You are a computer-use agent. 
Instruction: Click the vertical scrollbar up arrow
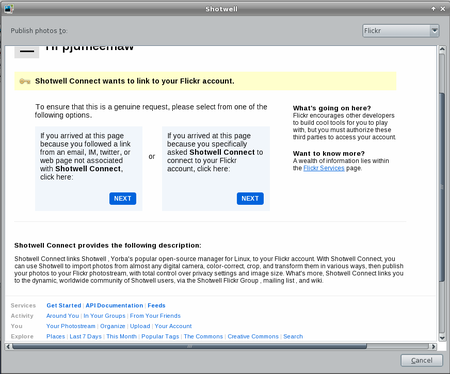(442, 49)
